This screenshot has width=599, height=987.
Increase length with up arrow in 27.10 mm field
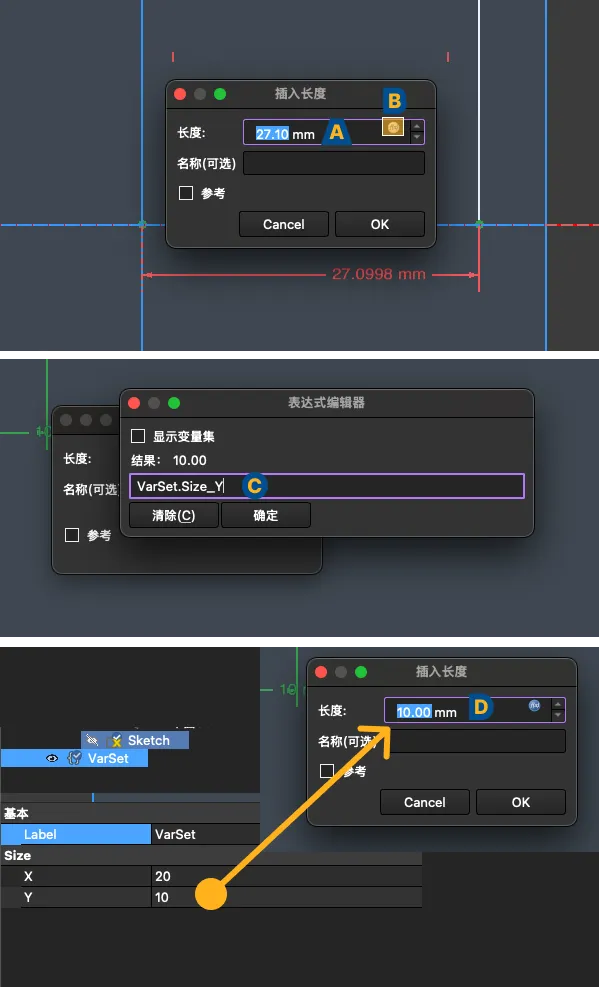(417, 126)
